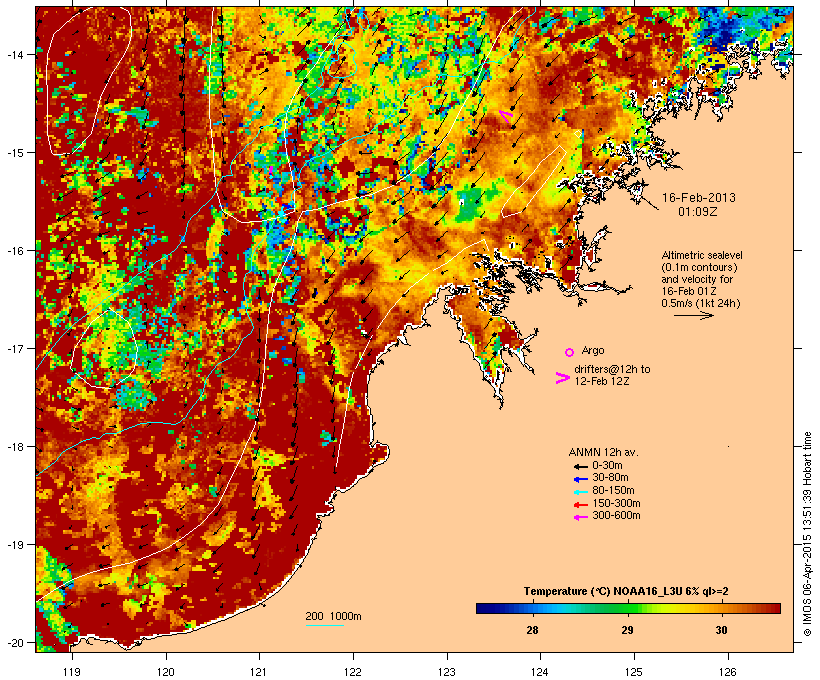Click the Argo legend label
820x680 pixels.
coord(593,350)
